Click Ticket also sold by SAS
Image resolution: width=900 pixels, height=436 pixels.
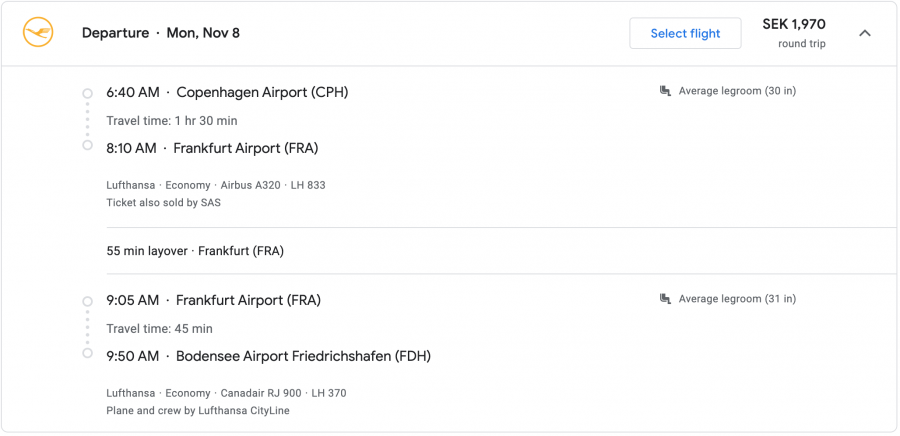tap(163, 203)
